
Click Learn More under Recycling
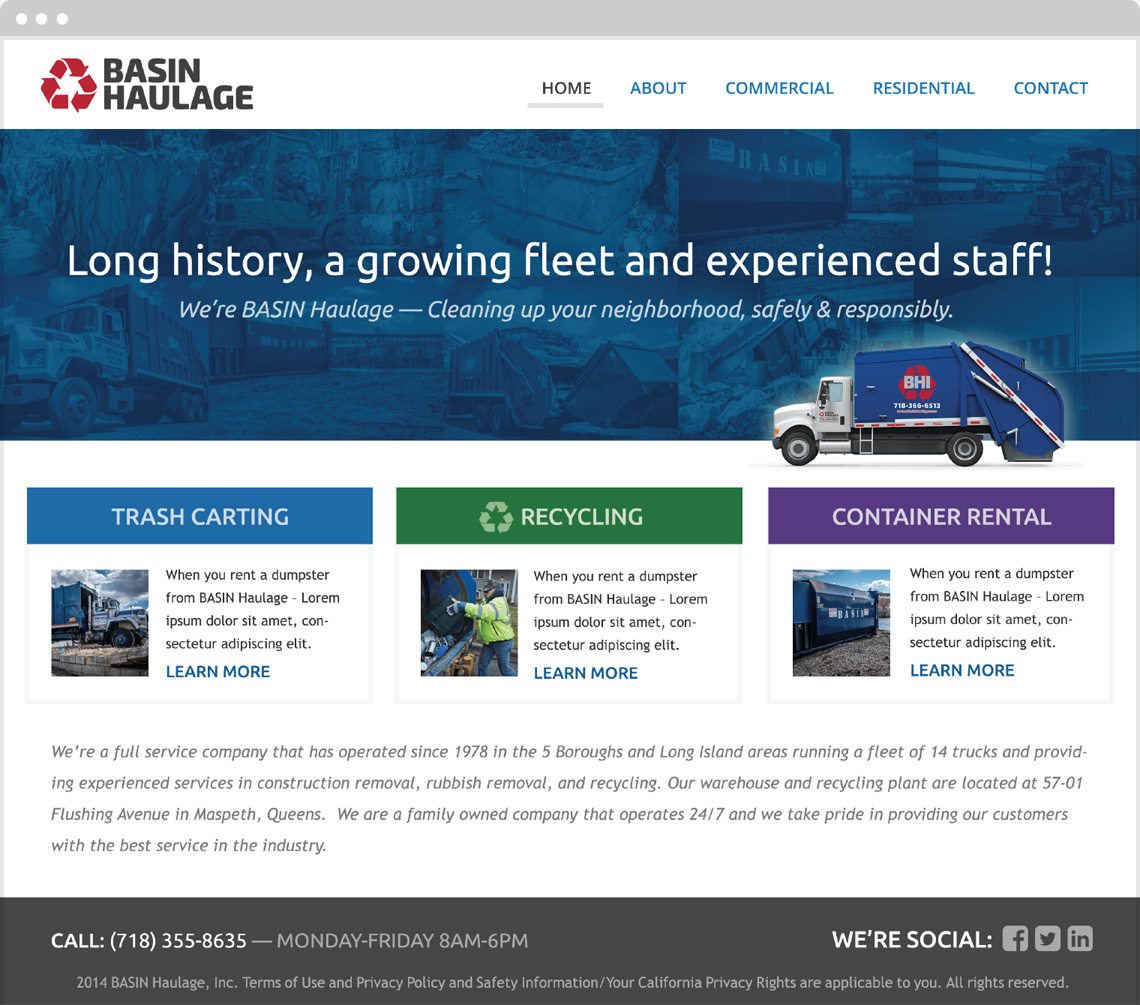[x=585, y=673]
